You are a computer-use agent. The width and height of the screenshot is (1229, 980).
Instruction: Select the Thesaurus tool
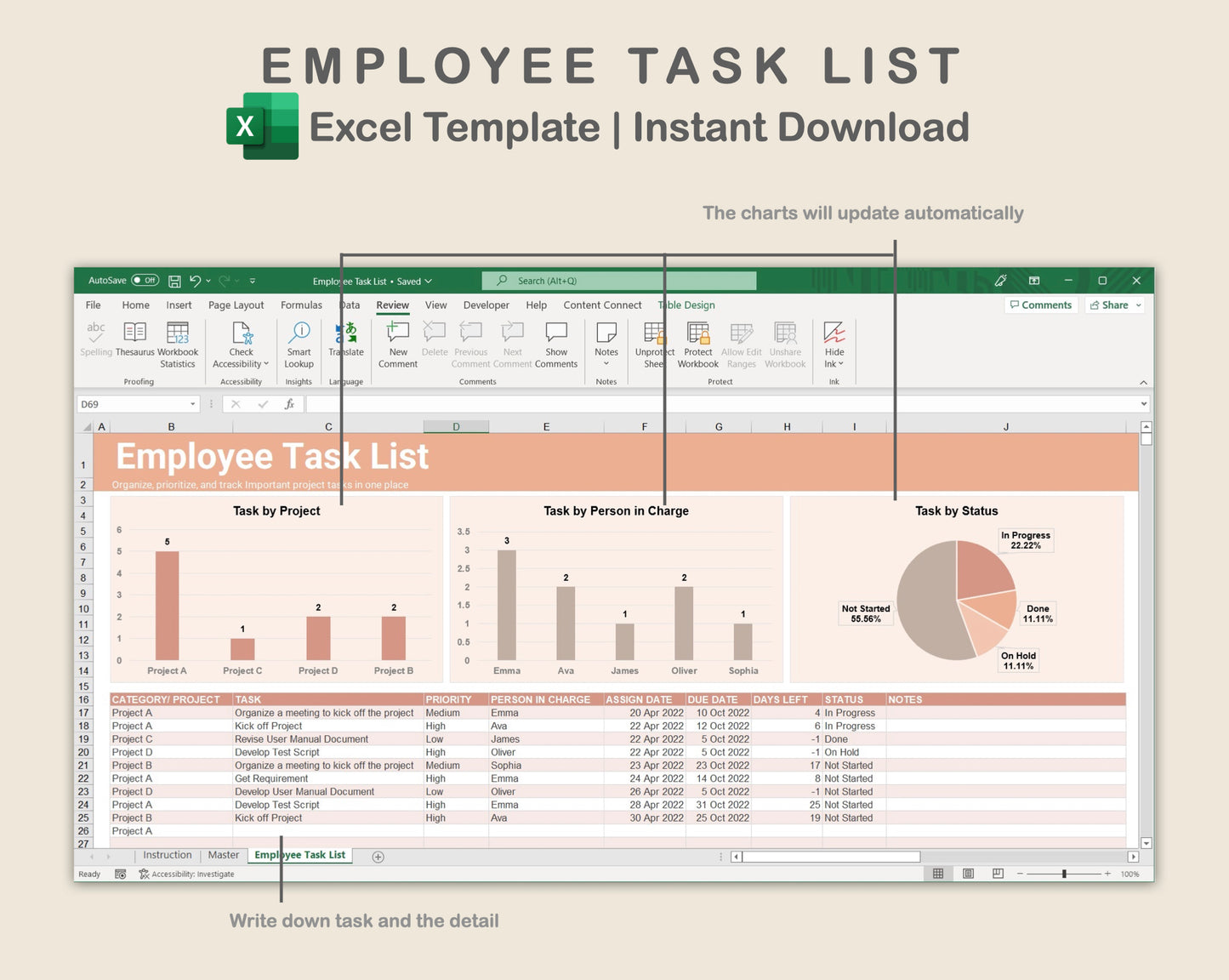[x=134, y=340]
